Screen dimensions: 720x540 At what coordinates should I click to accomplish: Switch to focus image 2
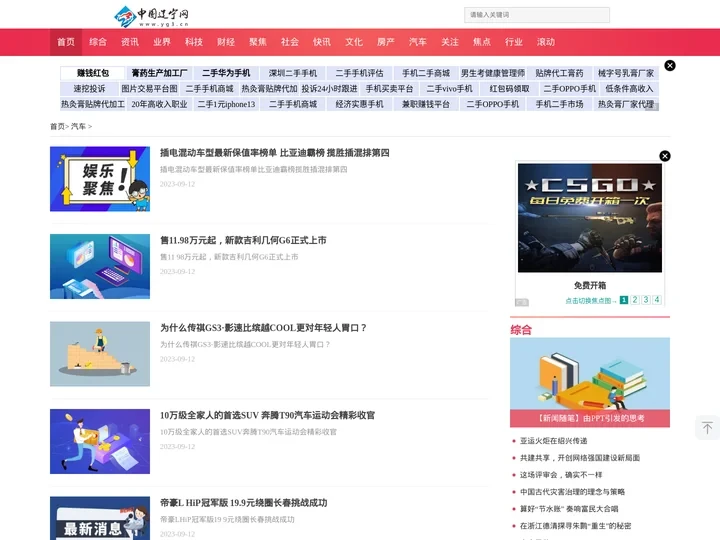pyautogui.click(x=635, y=300)
